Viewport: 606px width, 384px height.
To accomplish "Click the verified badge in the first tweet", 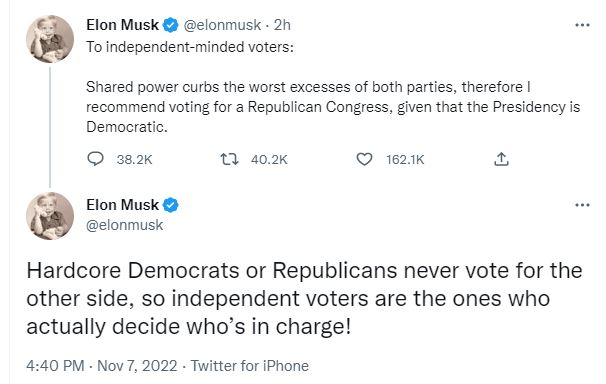I will (170, 25).
